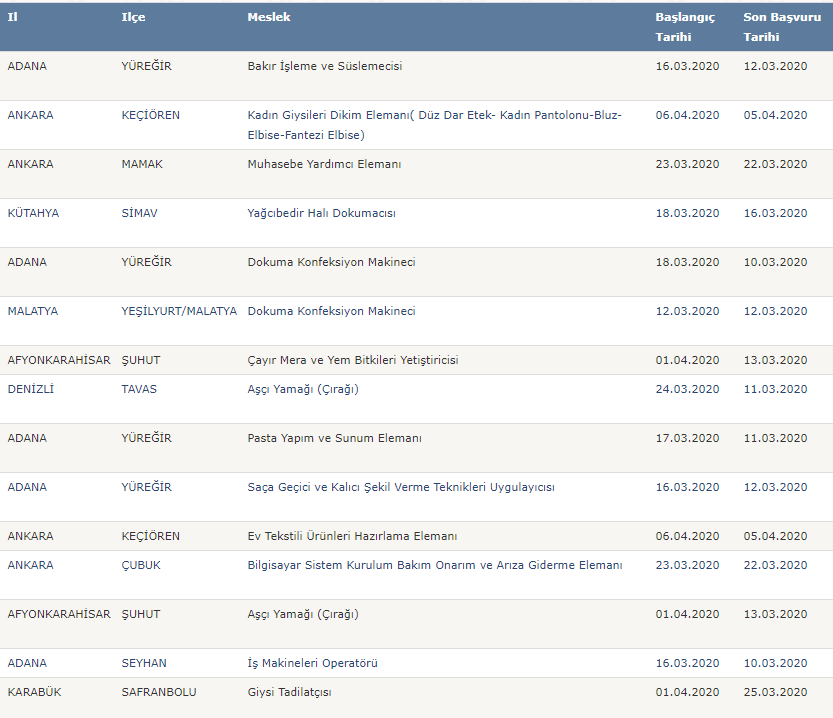The image size is (833, 718).
Task: Click the DENİZLİ province link
Action: point(31,389)
